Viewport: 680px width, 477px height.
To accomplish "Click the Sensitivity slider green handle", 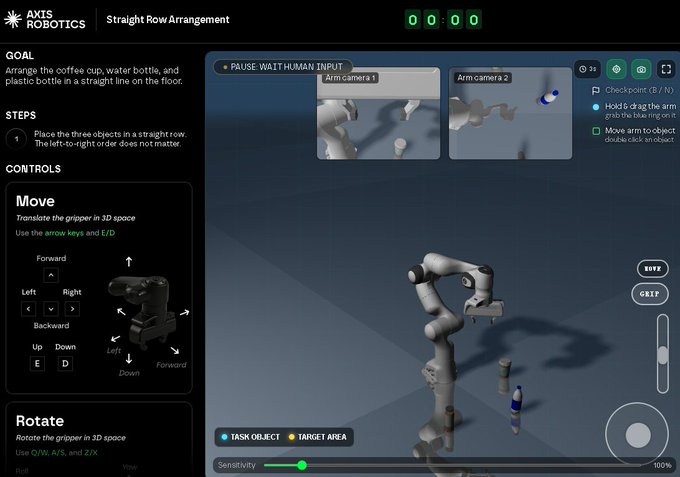I will [x=302, y=465].
